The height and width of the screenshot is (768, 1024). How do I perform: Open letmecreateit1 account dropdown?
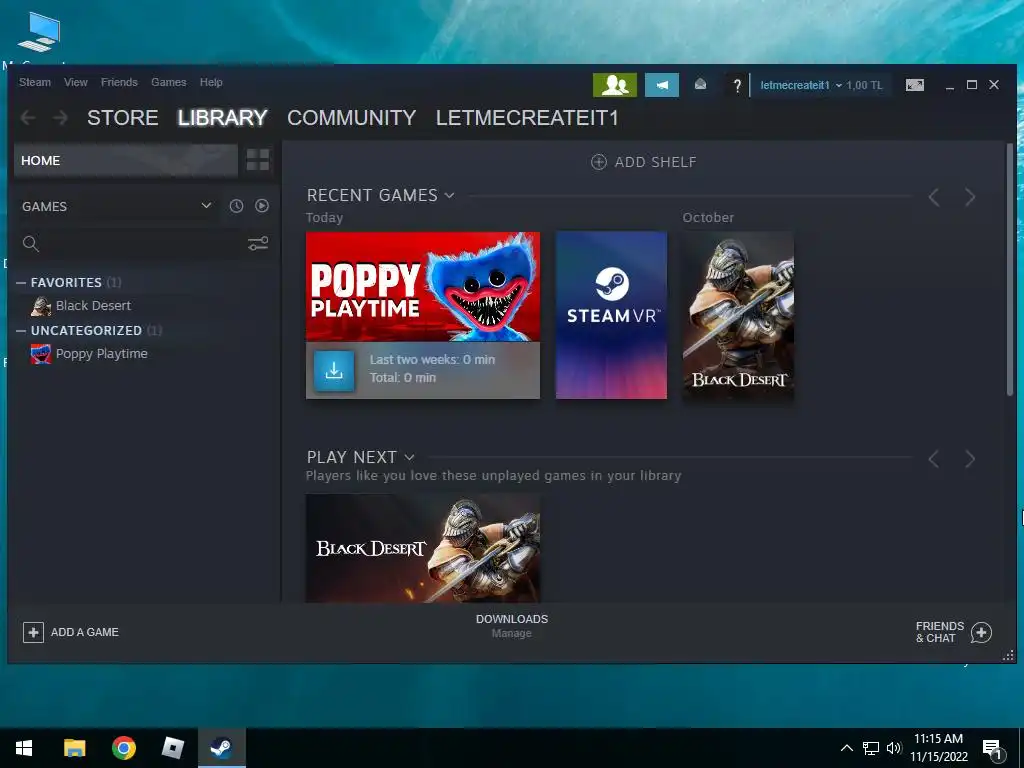click(801, 86)
